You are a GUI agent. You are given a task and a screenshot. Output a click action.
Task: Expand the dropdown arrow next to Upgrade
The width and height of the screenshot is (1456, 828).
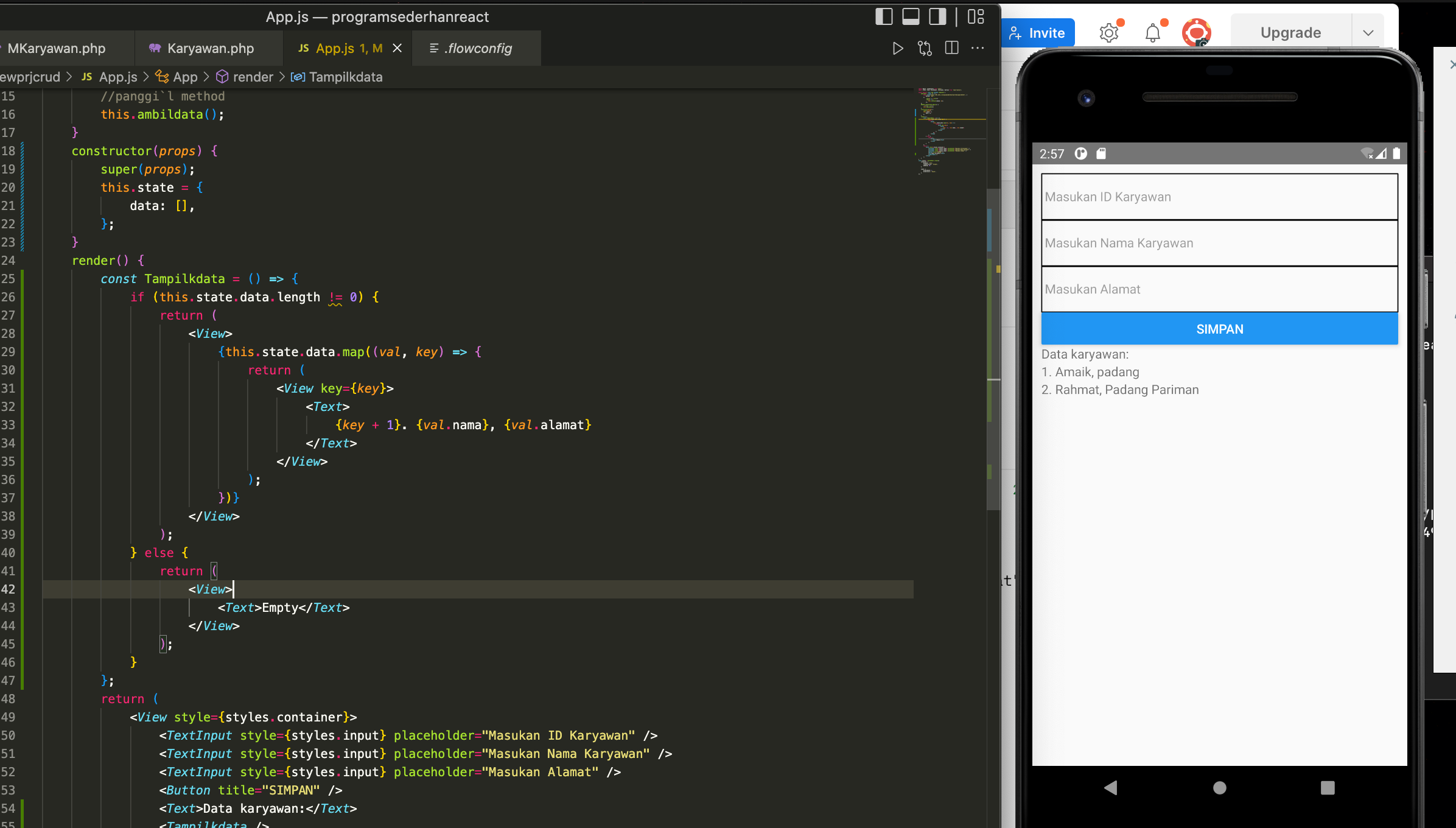click(1368, 33)
